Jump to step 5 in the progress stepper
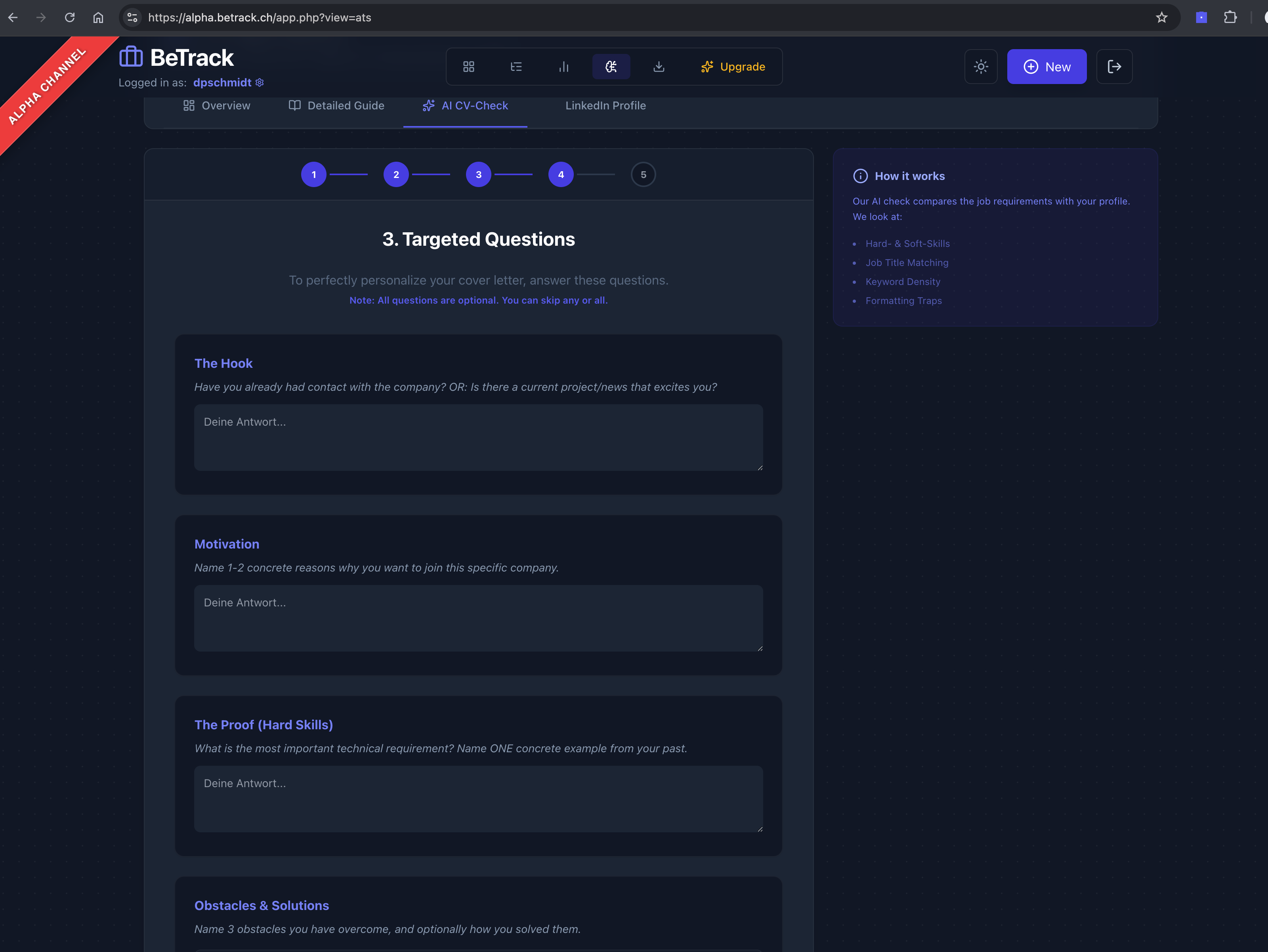This screenshot has width=1268, height=952. pos(643,174)
